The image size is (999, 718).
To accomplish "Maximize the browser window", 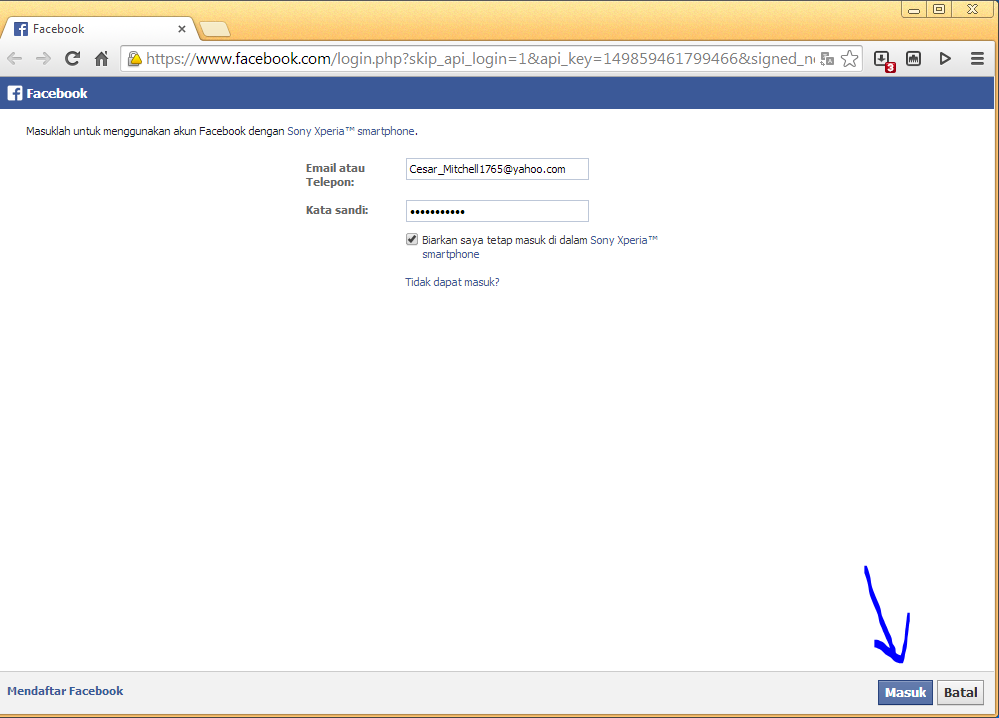I will 938,9.
